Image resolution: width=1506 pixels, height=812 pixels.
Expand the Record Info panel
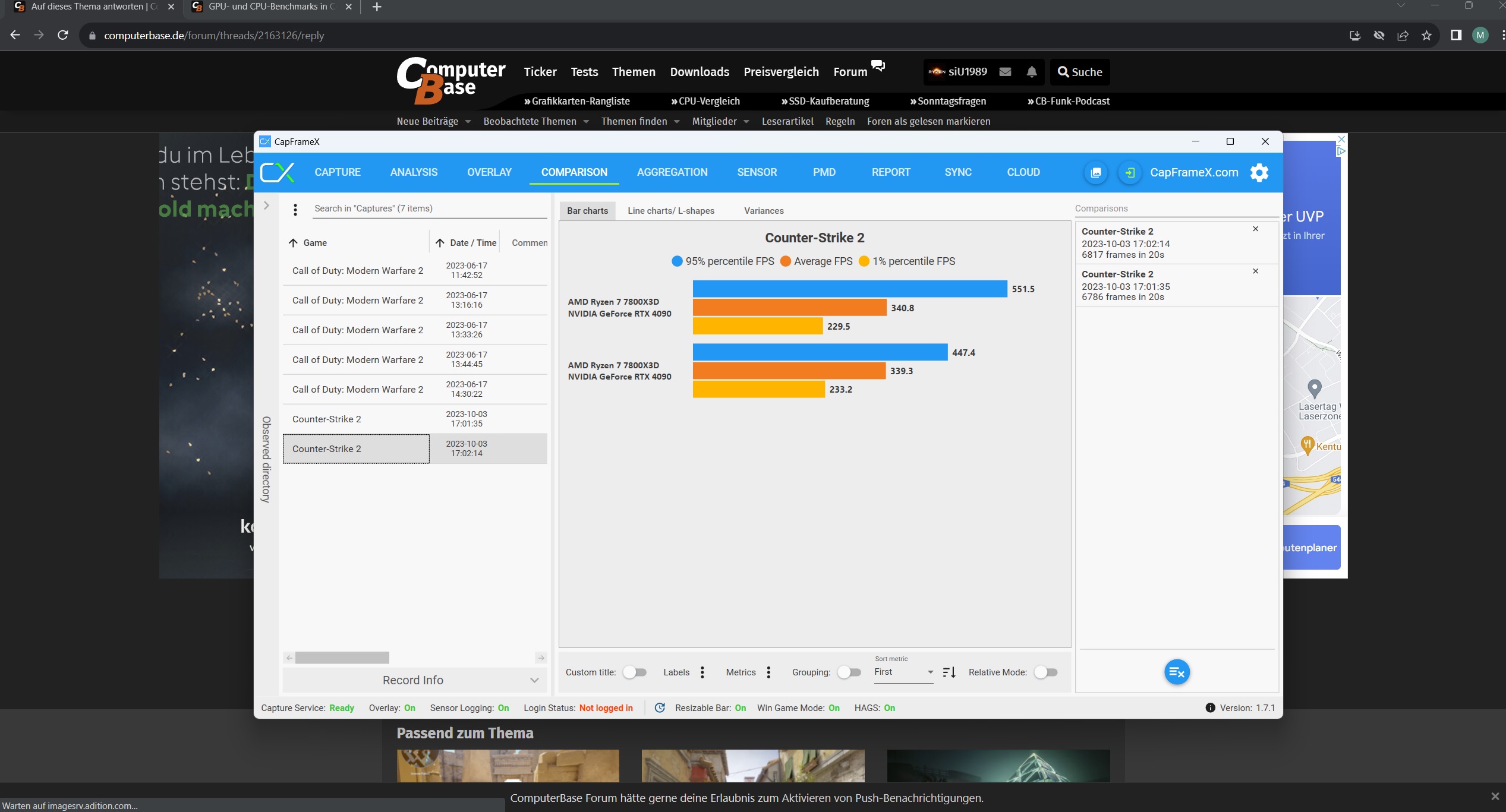click(414, 680)
